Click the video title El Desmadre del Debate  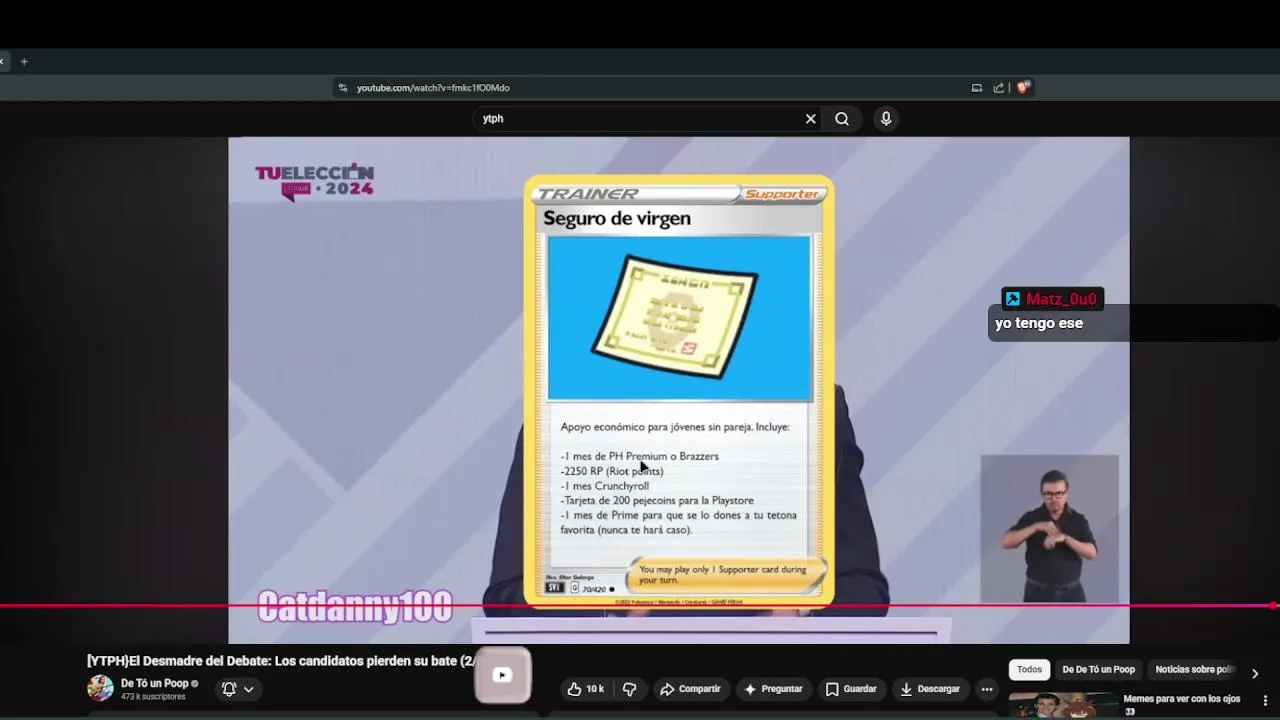pos(280,661)
